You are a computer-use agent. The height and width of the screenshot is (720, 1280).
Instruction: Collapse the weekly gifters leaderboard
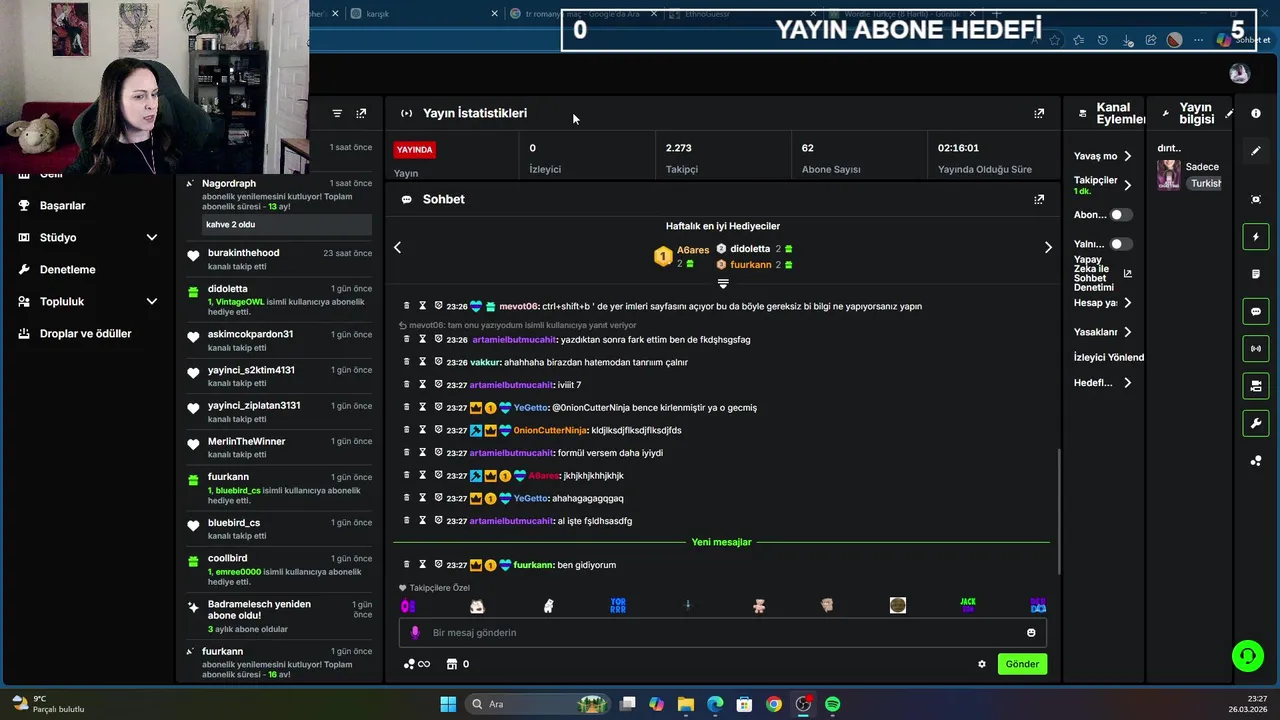[723, 284]
